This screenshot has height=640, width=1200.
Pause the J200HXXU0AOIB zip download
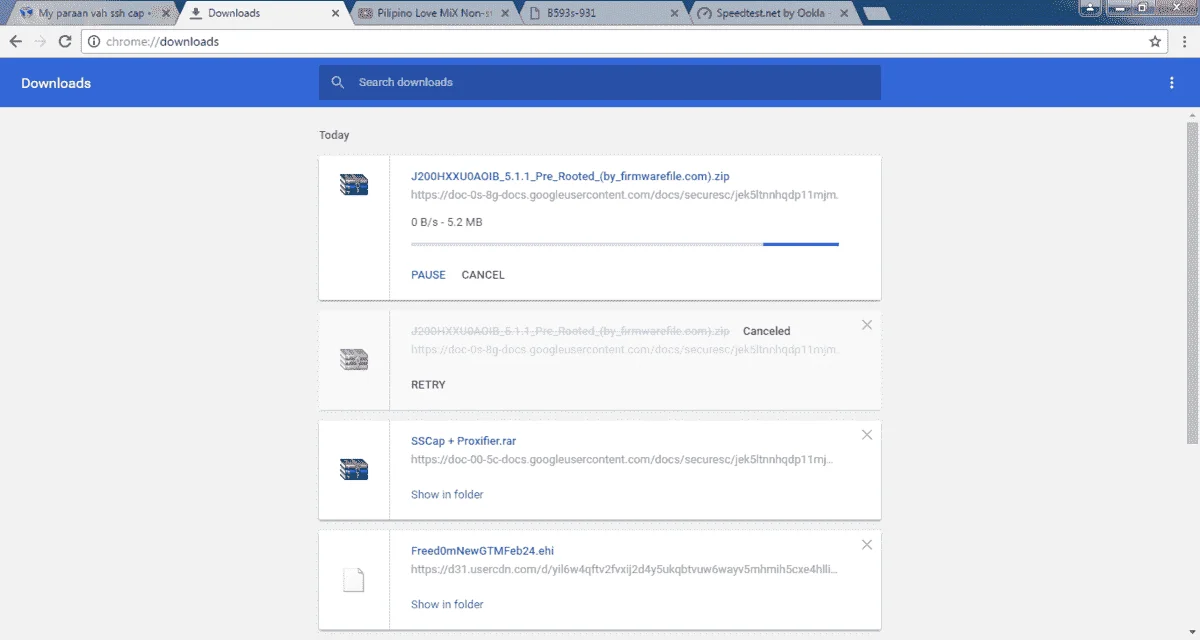[428, 275]
